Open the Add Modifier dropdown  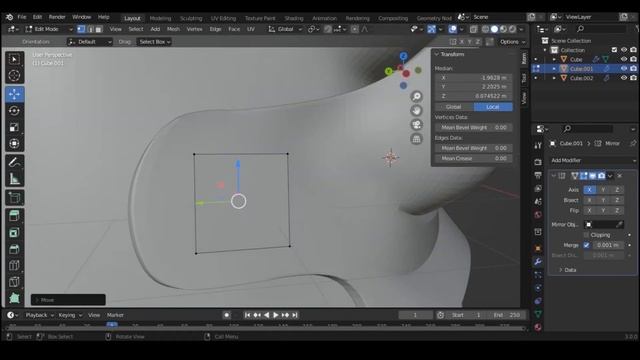click(593, 160)
